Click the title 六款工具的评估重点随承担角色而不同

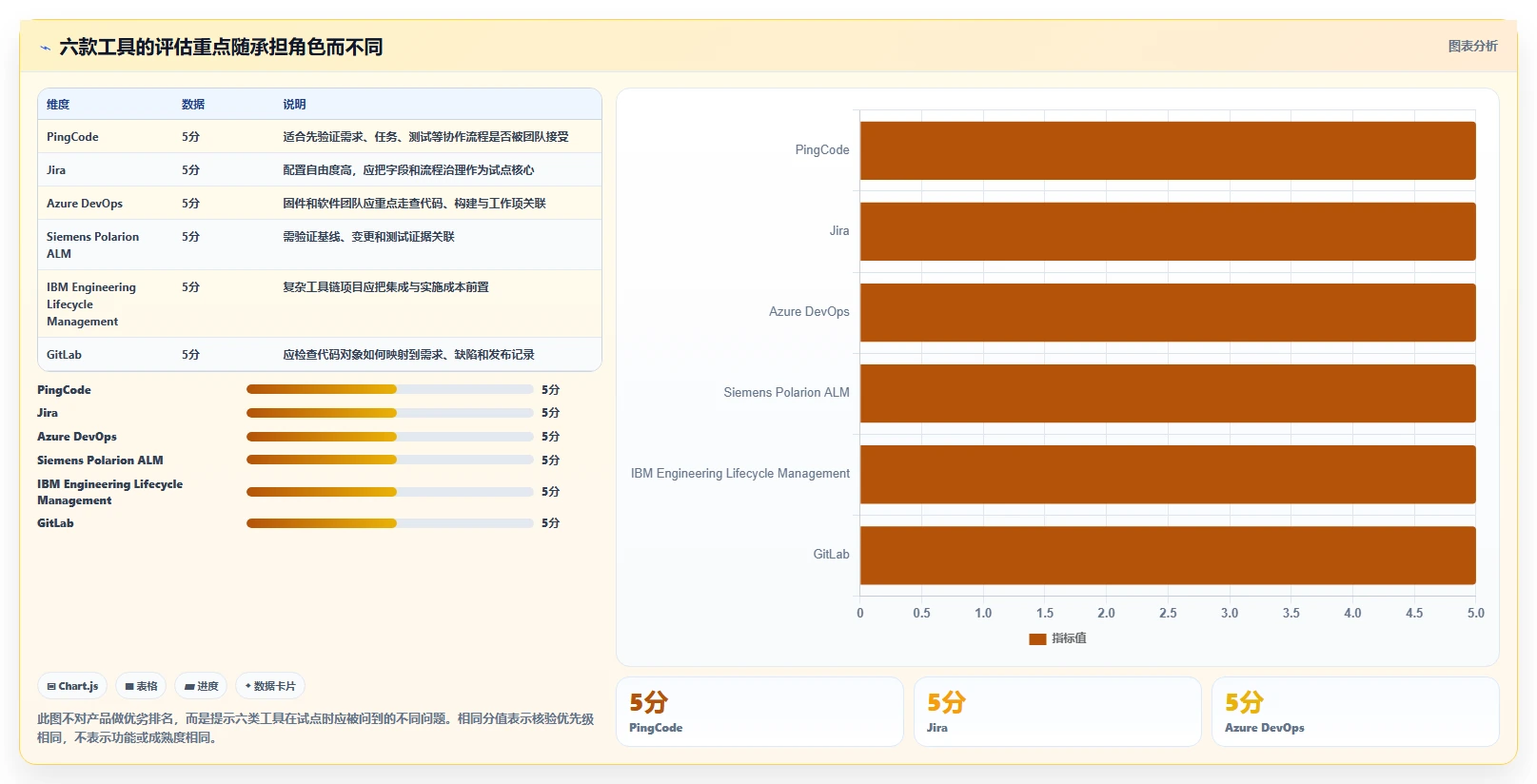coord(221,48)
